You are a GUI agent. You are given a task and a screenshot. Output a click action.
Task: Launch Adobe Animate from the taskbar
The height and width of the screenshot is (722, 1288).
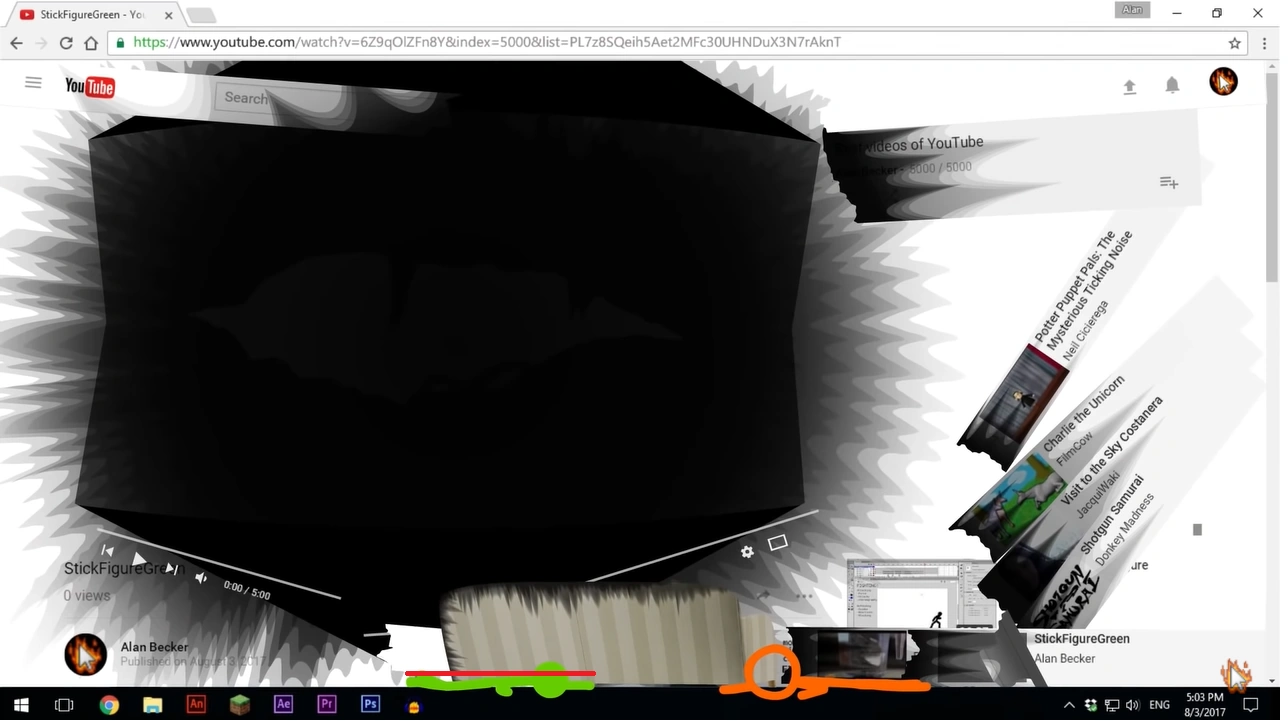pos(196,705)
